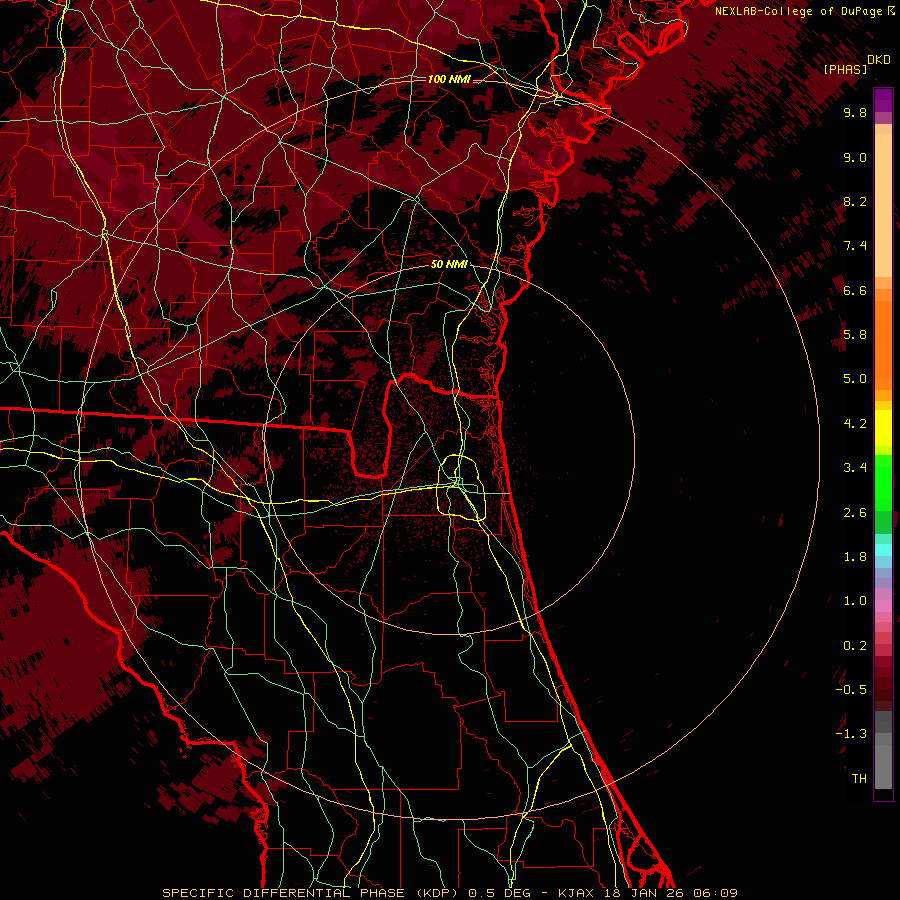Viewport: 900px width, 900px height.
Task: Pick the bright green band on color scale
Action: 883,483
